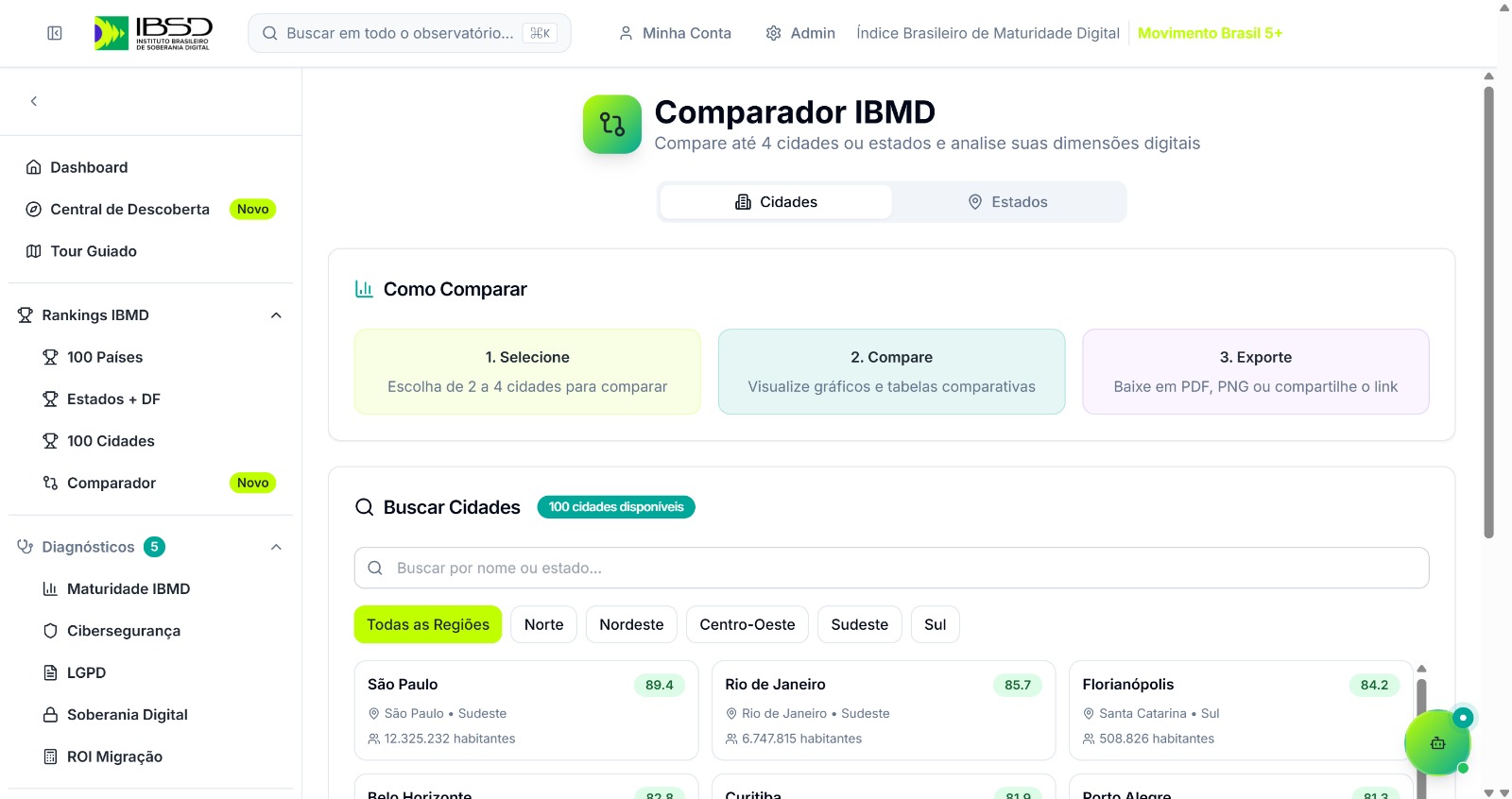Switch to the Estados tab

1008,202
